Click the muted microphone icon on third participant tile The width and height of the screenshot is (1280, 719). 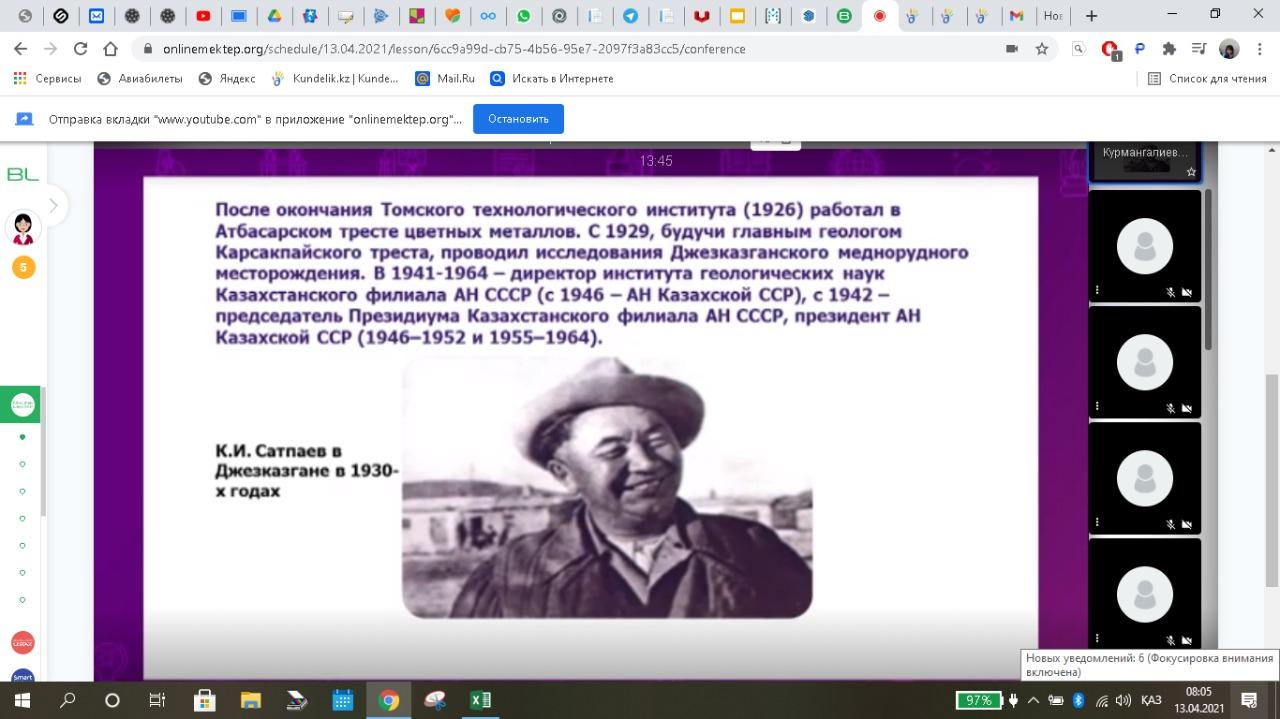pyautogui.click(x=1170, y=523)
